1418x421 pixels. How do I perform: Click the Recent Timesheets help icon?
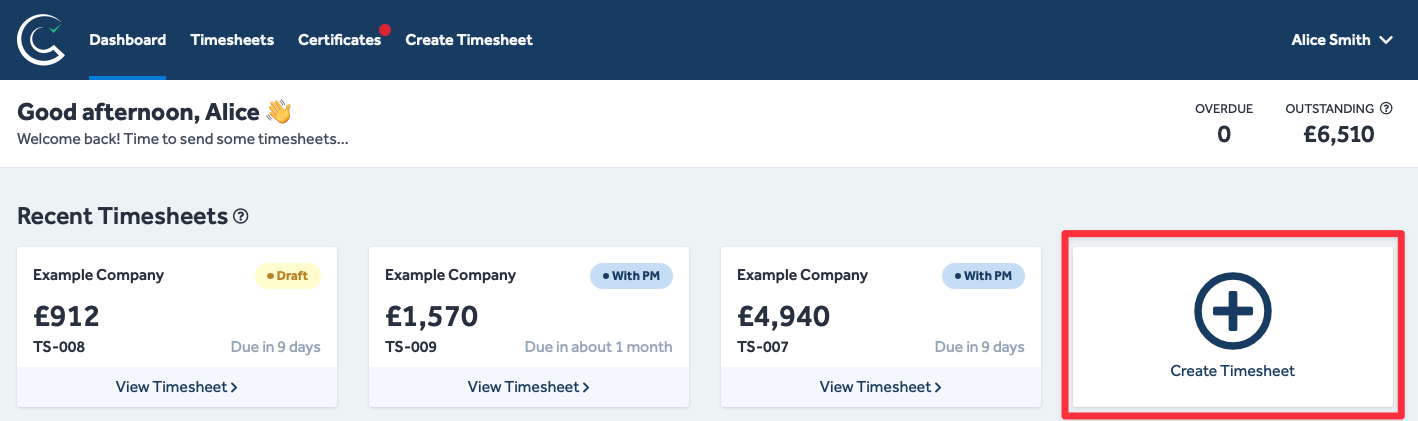pos(241,216)
